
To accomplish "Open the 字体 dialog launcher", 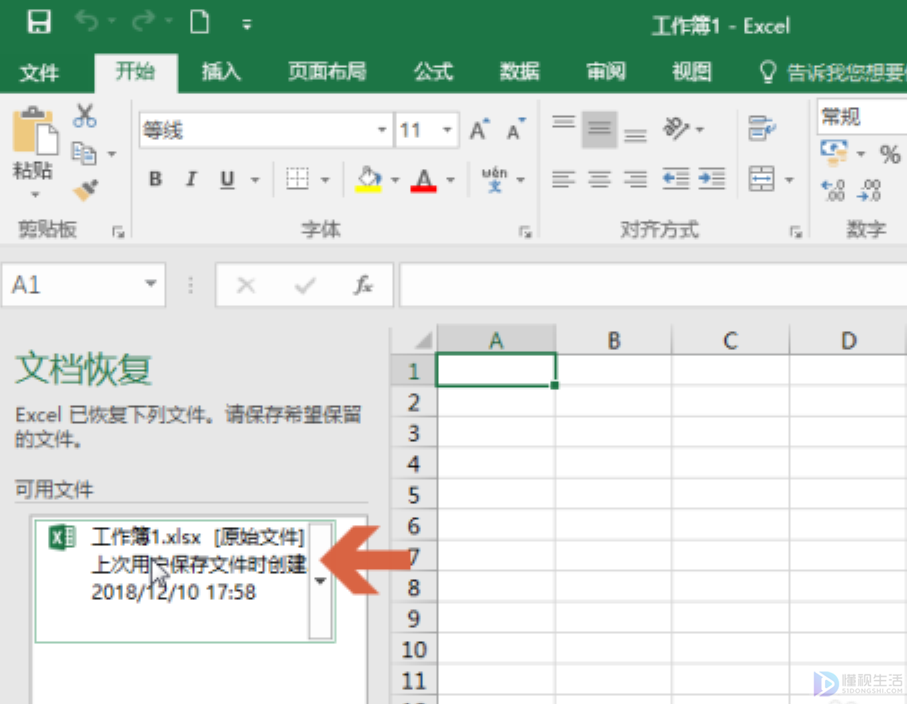I will click(x=525, y=232).
